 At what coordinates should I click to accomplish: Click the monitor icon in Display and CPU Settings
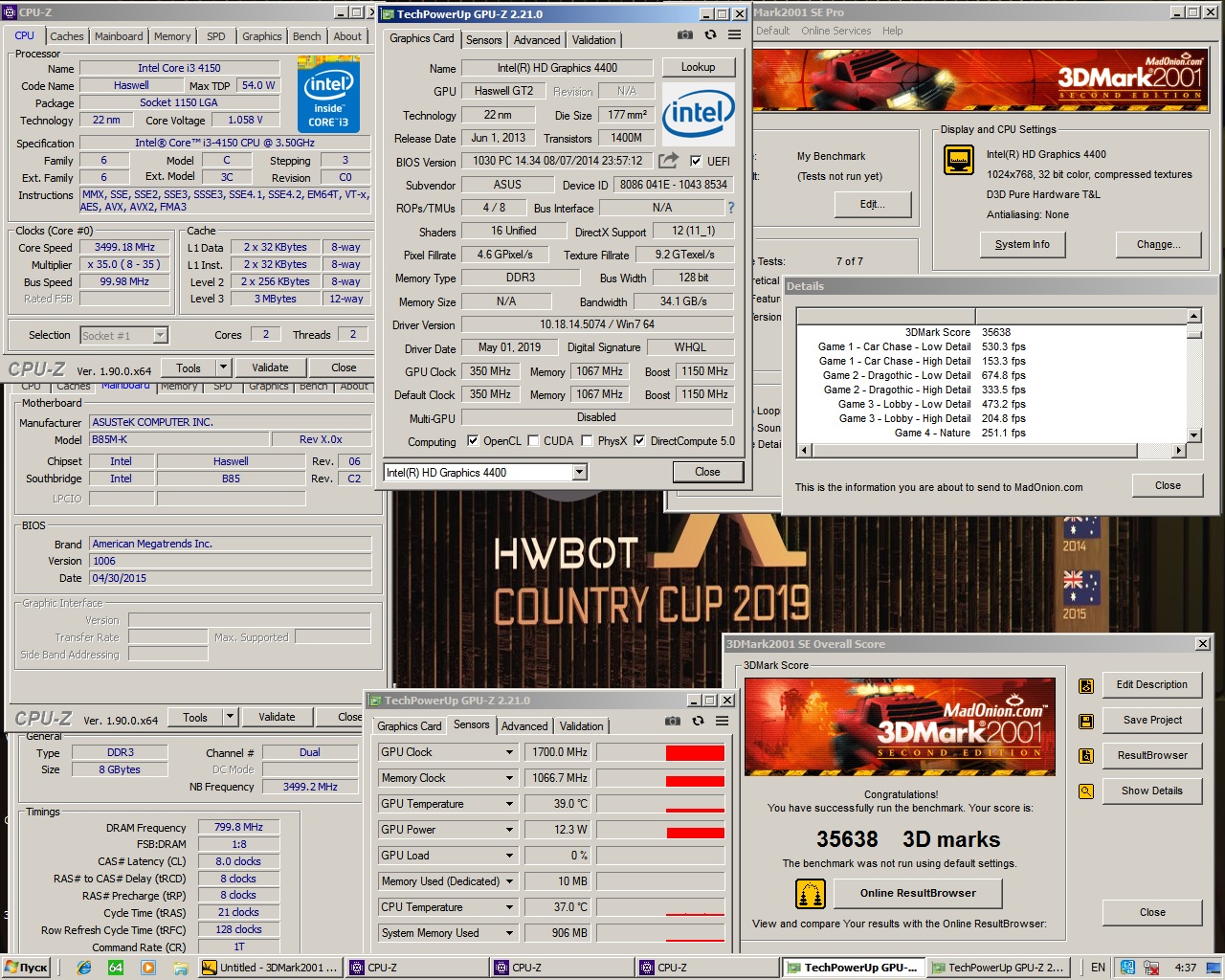(959, 160)
